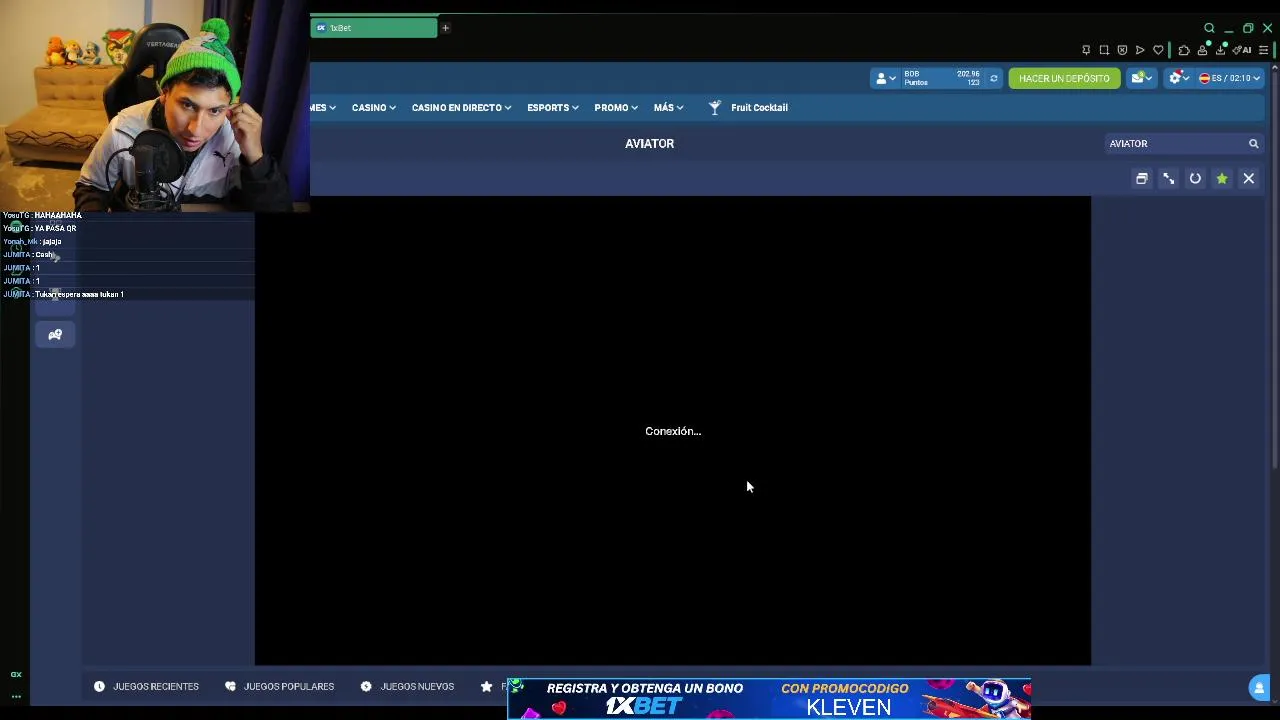Image resolution: width=1280 pixels, height=720 pixels.
Task: Bookmark page with the heart icon
Action: (1158, 50)
